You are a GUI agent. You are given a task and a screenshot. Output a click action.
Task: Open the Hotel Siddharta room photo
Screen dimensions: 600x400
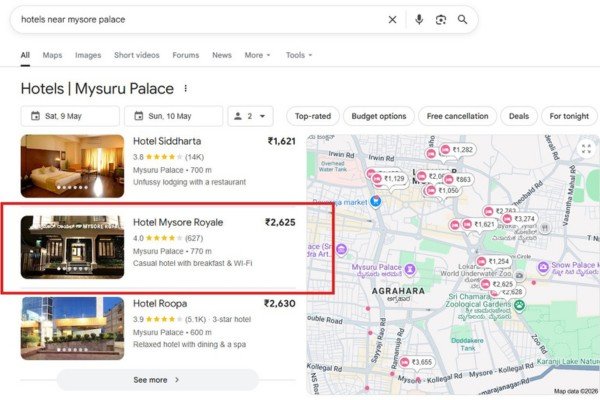tap(72, 166)
